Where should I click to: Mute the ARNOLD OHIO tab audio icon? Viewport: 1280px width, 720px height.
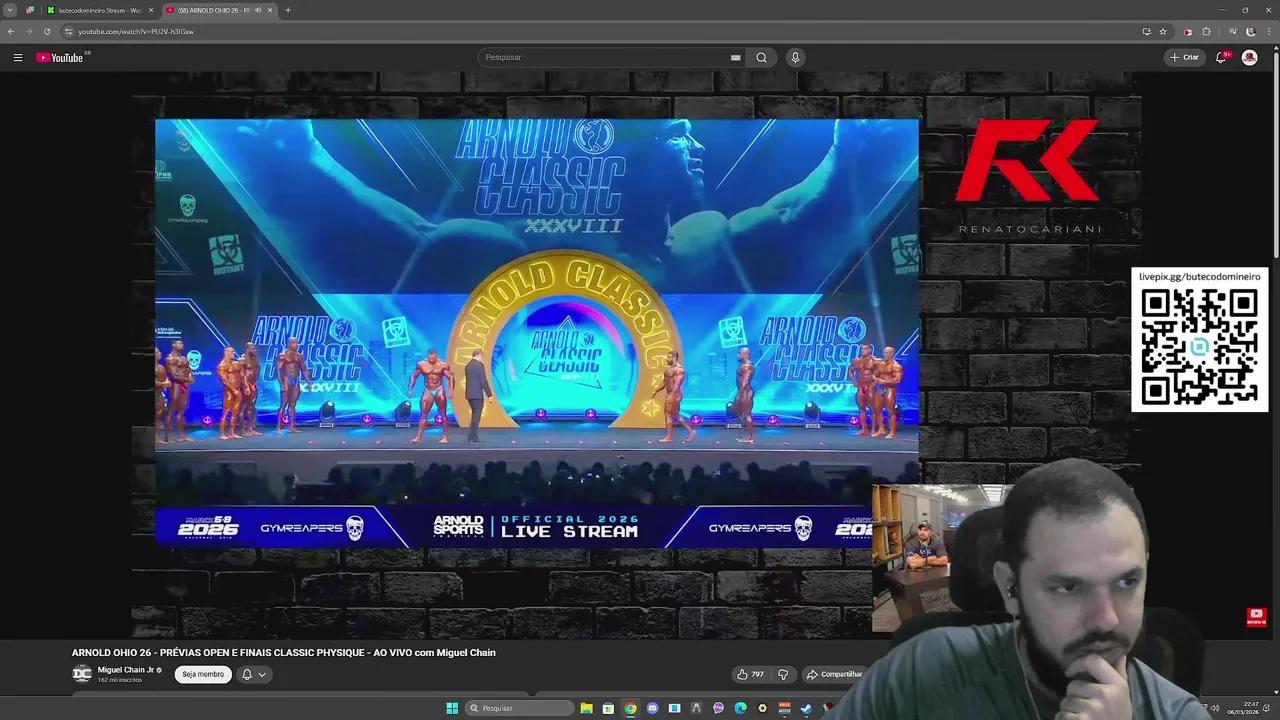258,10
